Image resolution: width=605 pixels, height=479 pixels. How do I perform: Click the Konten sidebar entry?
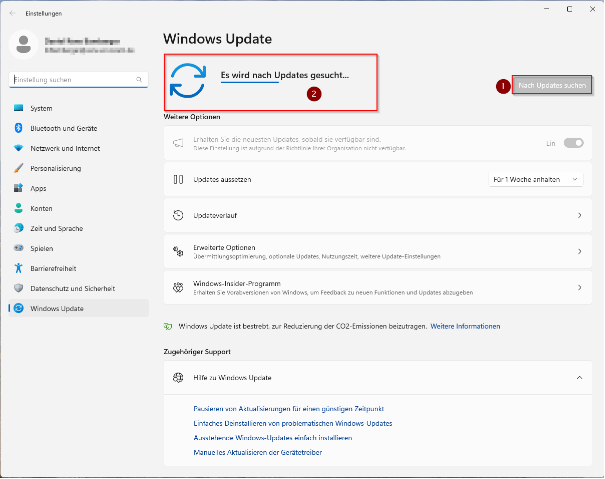point(78,208)
